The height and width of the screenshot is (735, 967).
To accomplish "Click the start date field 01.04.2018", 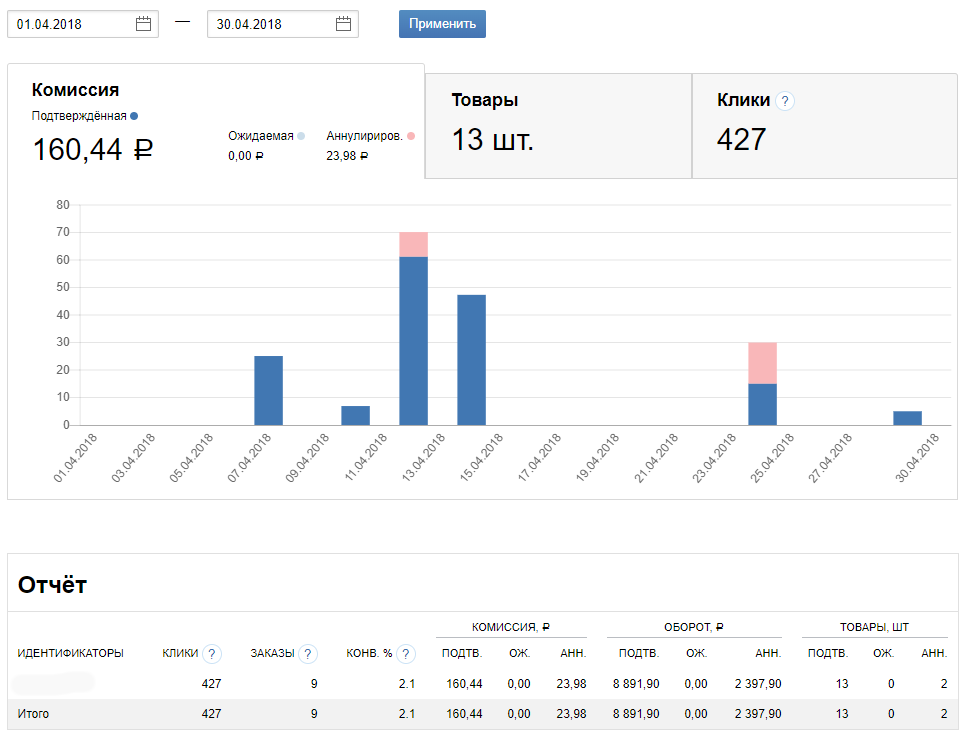I will click(70, 25).
